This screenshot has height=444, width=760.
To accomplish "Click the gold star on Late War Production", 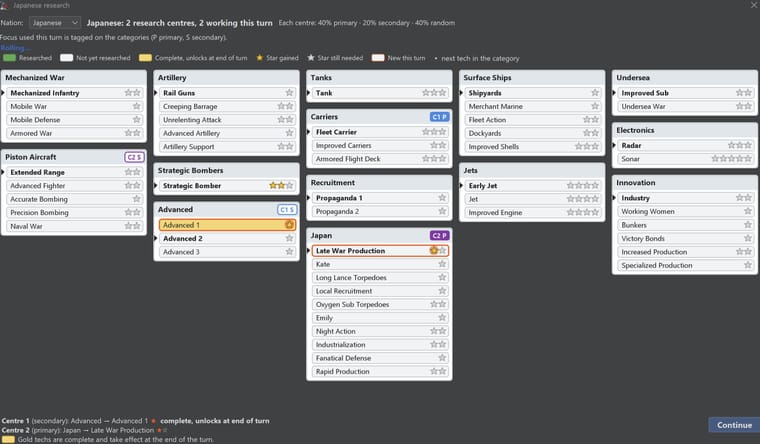I will 434,251.
